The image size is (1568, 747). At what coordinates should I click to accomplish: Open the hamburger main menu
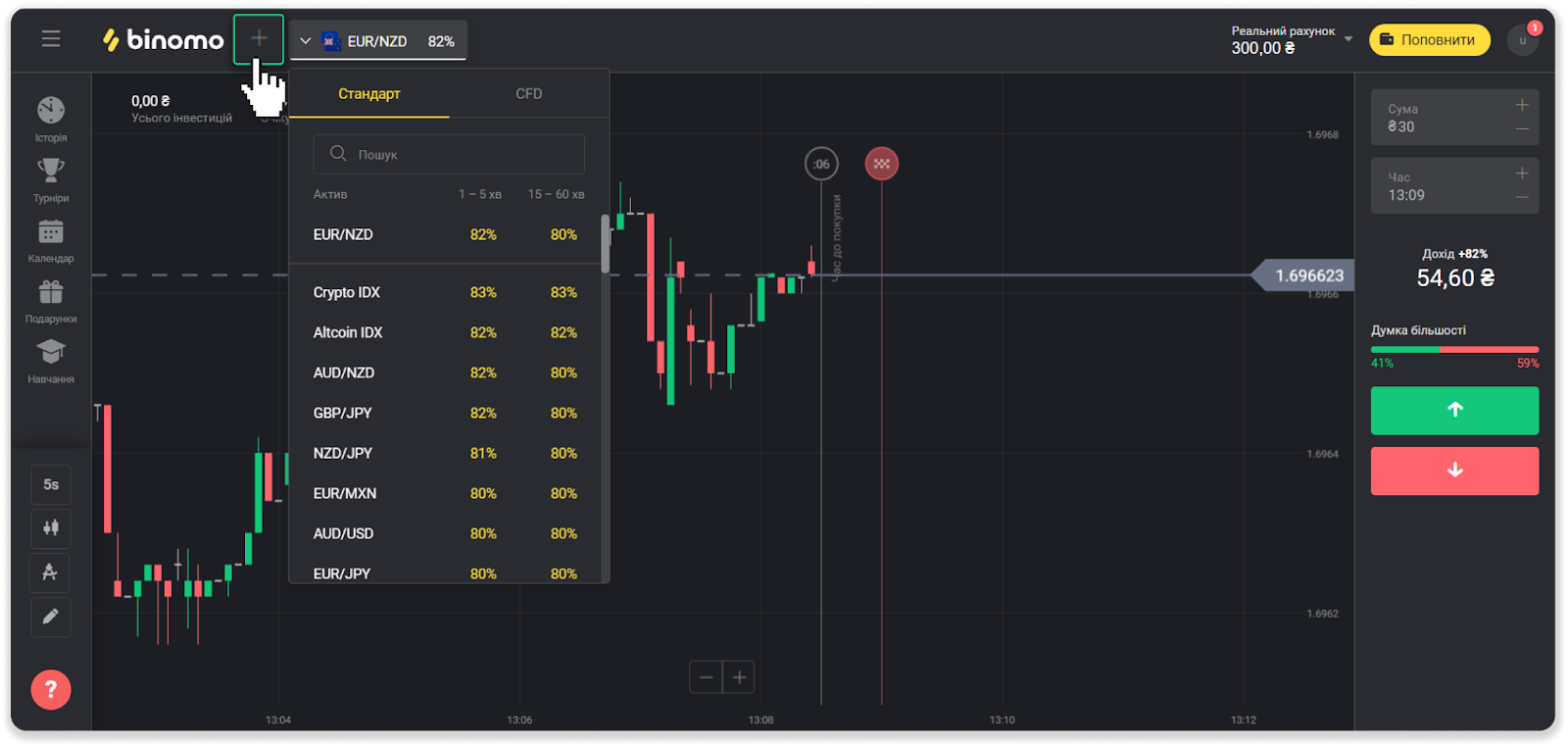tap(51, 39)
